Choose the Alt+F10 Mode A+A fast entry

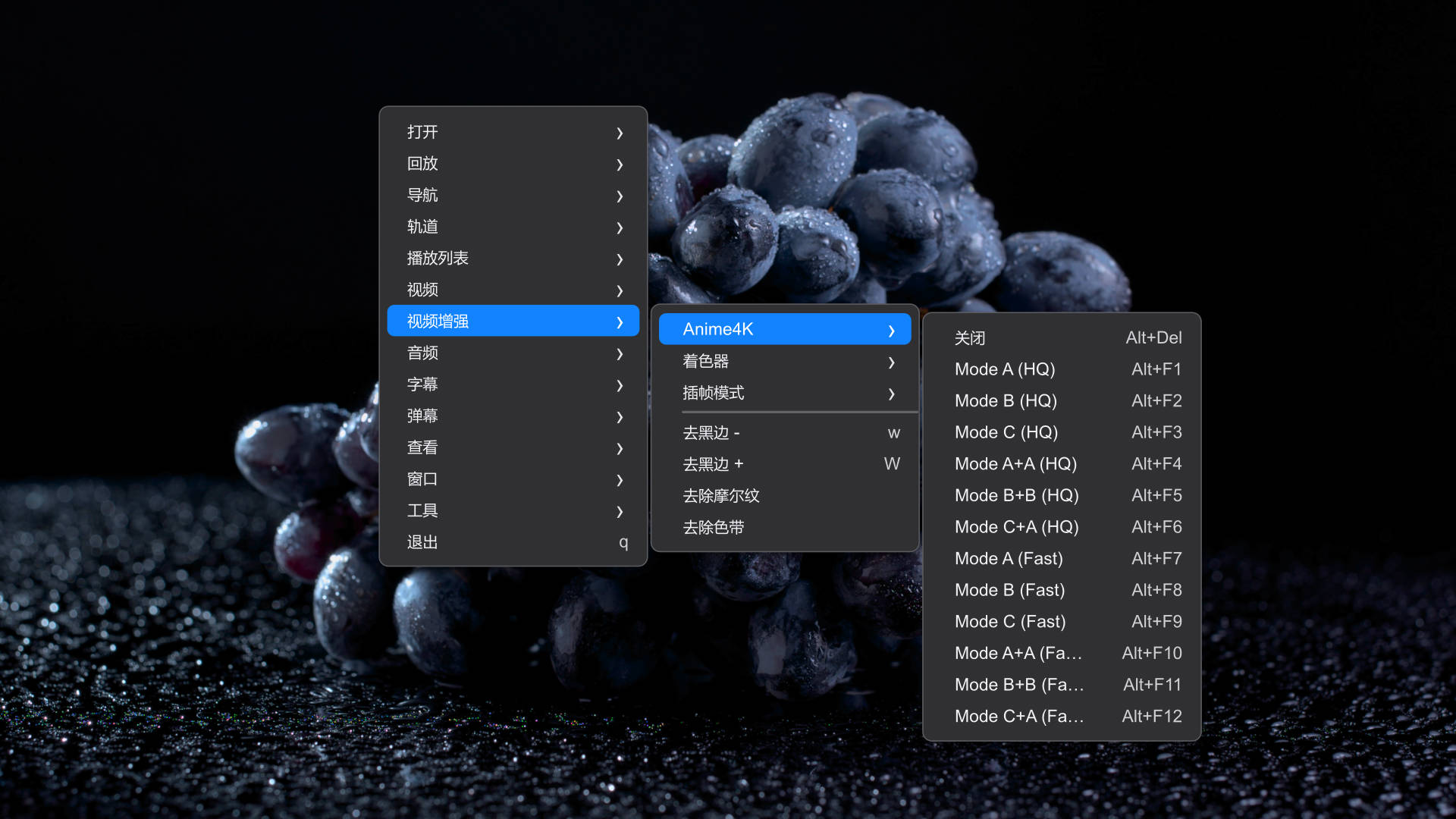coord(1062,654)
